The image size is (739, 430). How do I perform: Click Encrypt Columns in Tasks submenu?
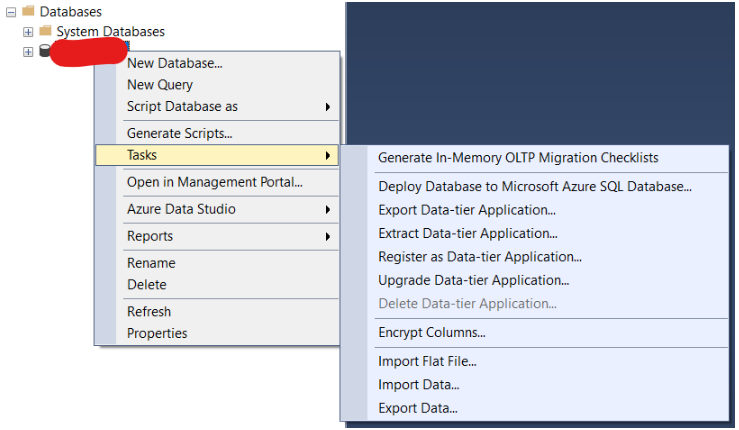431,333
